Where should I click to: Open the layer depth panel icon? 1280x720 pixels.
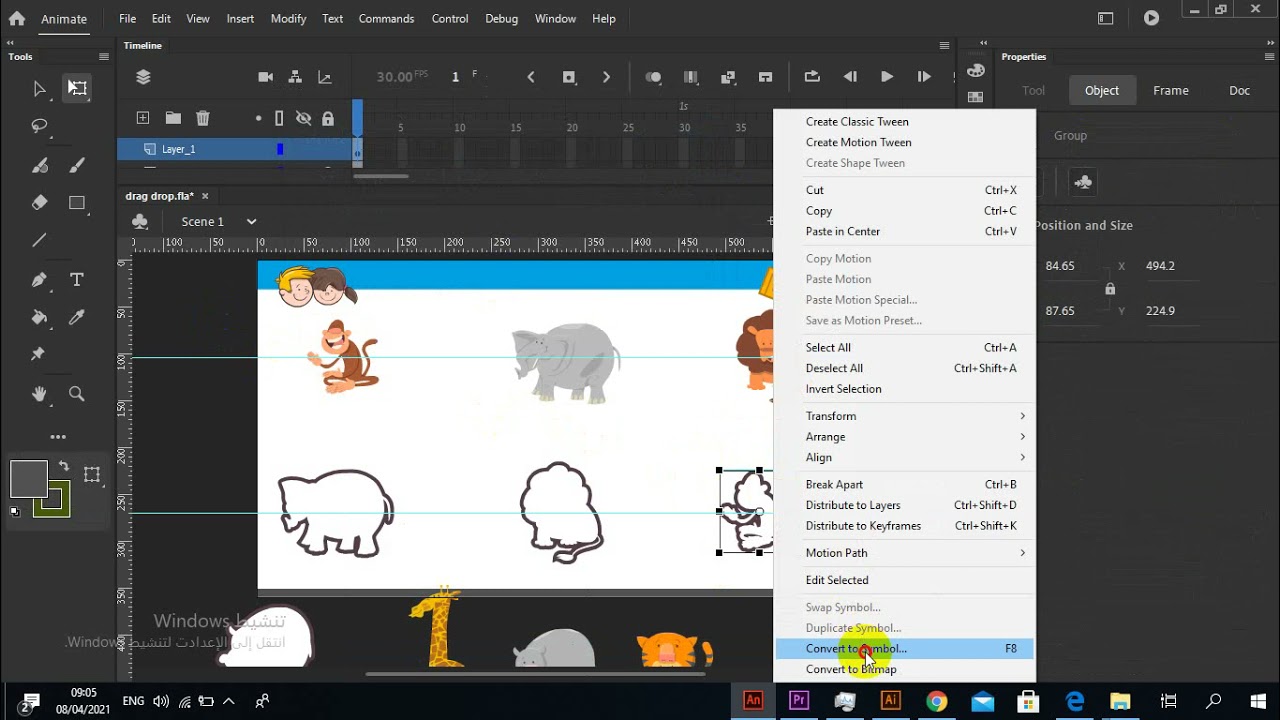pyautogui.click(x=325, y=77)
